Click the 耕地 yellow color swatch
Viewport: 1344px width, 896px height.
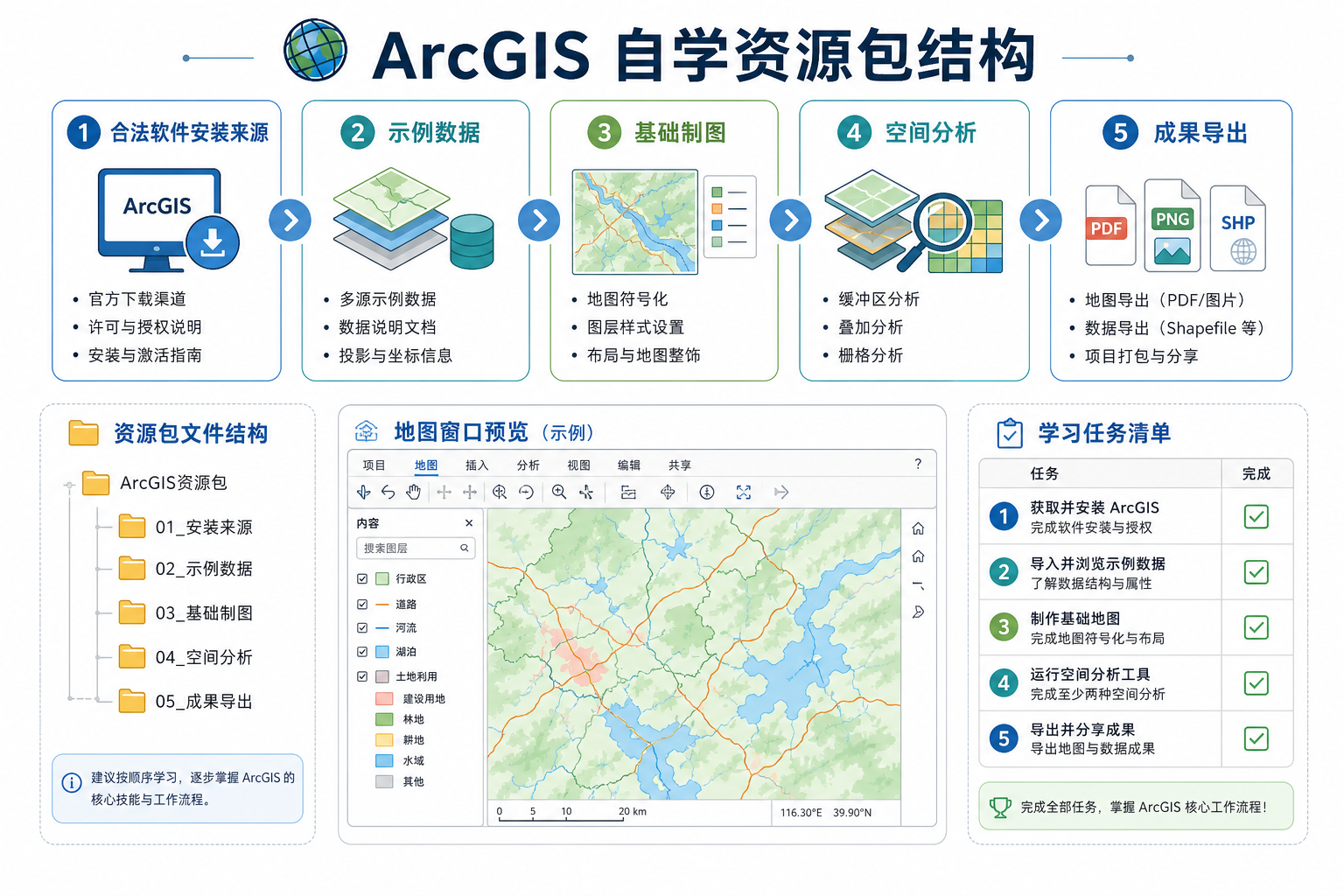coord(384,739)
